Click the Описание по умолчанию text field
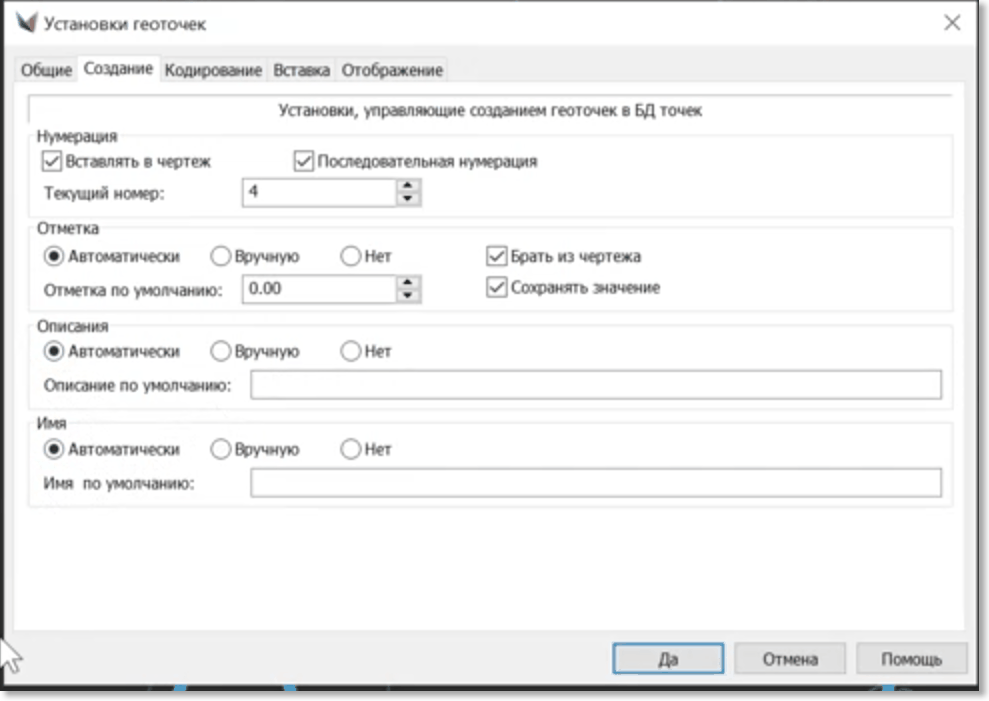 pos(595,385)
